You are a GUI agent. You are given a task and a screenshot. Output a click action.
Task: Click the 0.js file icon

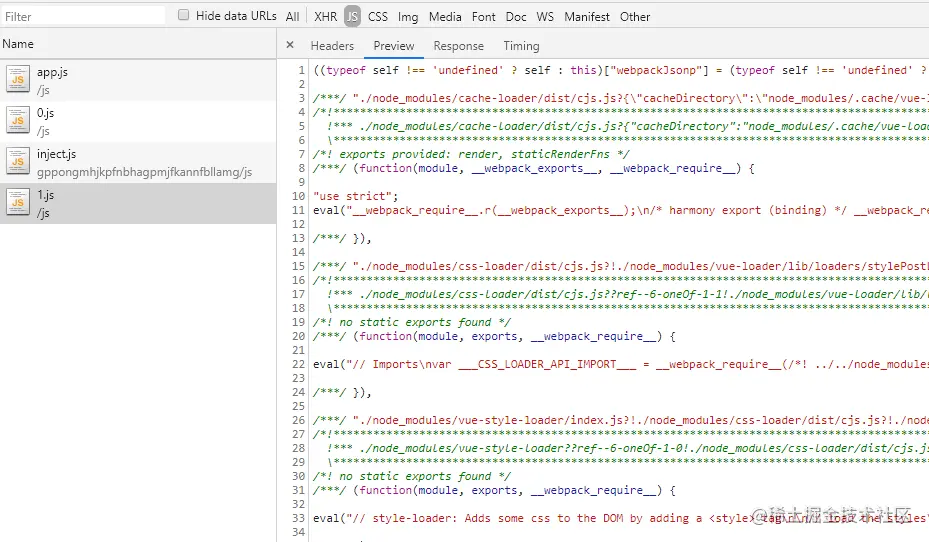18,120
